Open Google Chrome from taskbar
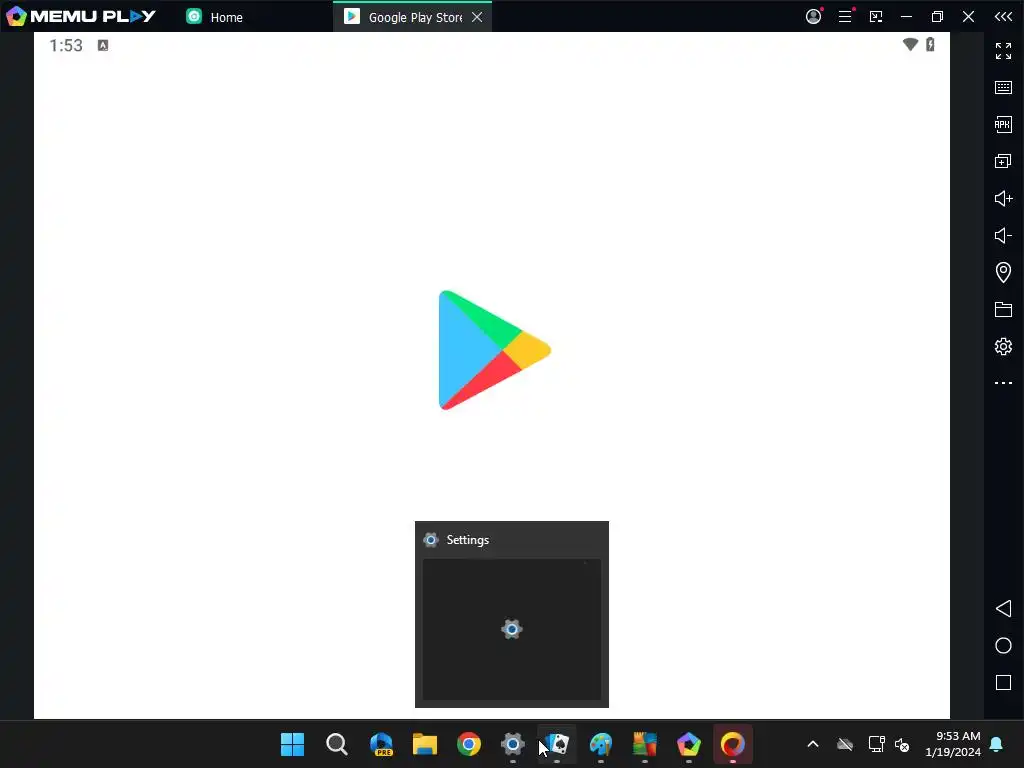Screen dimensions: 1024x768 469,744
